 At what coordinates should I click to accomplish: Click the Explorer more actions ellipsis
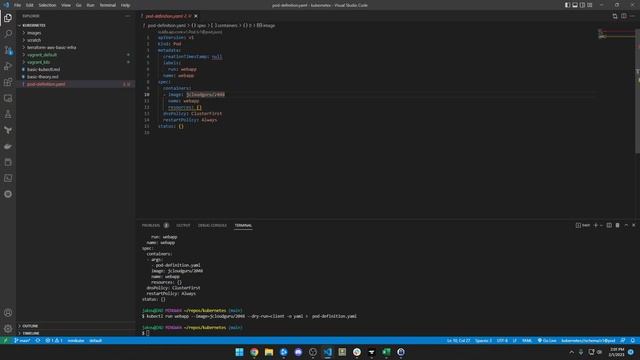(x=128, y=16)
